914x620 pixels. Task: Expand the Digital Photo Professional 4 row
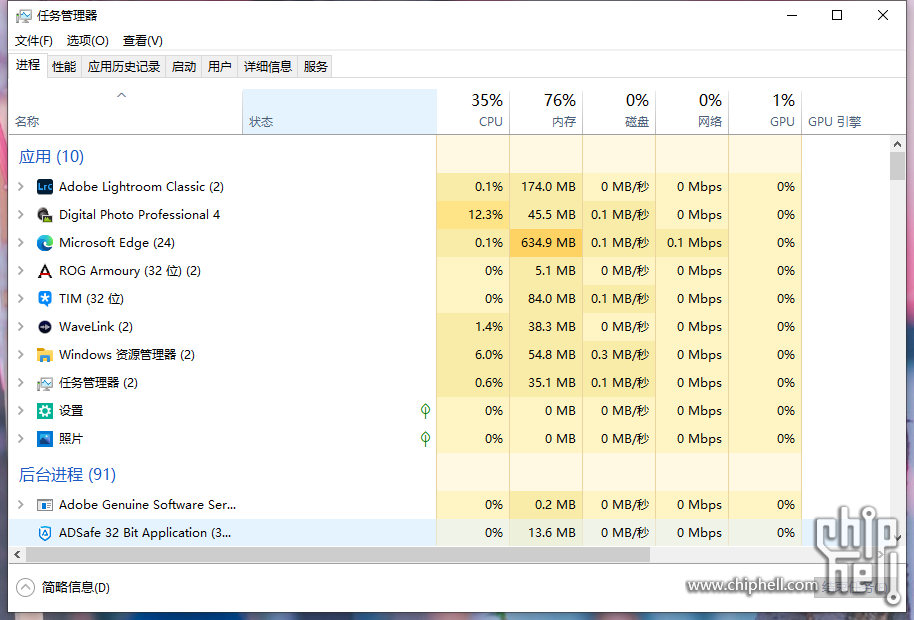coord(21,214)
